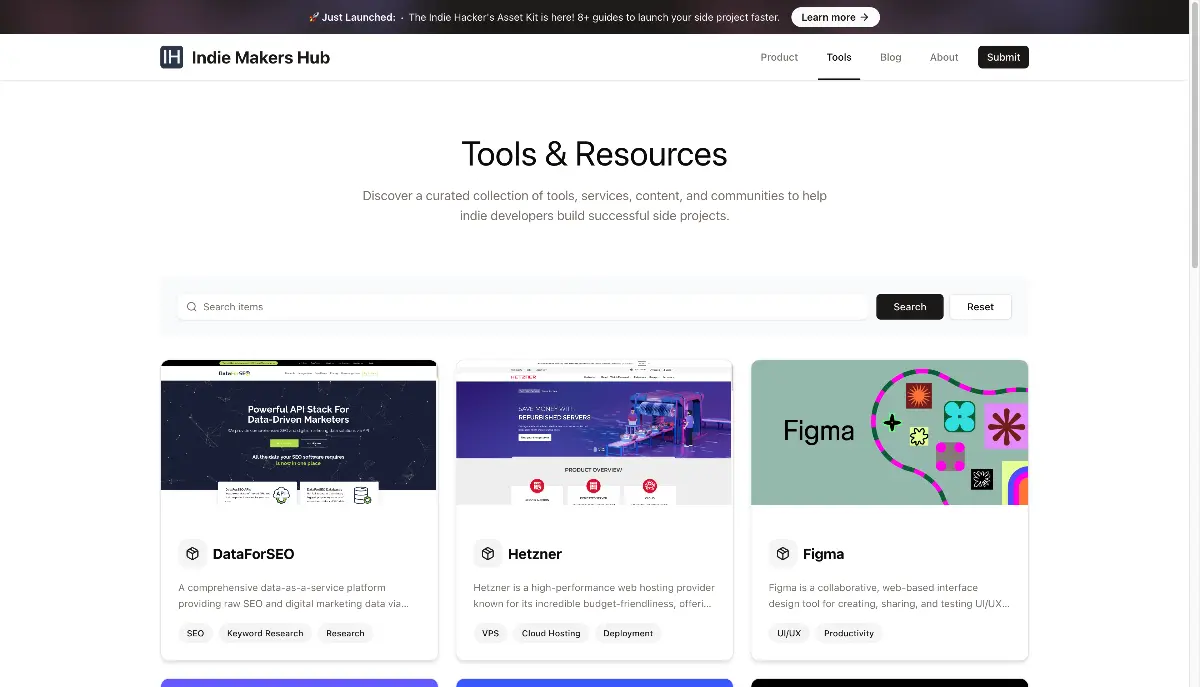Click the cube icon beside DataForSEO
This screenshot has width=1200, height=687.
point(192,553)
